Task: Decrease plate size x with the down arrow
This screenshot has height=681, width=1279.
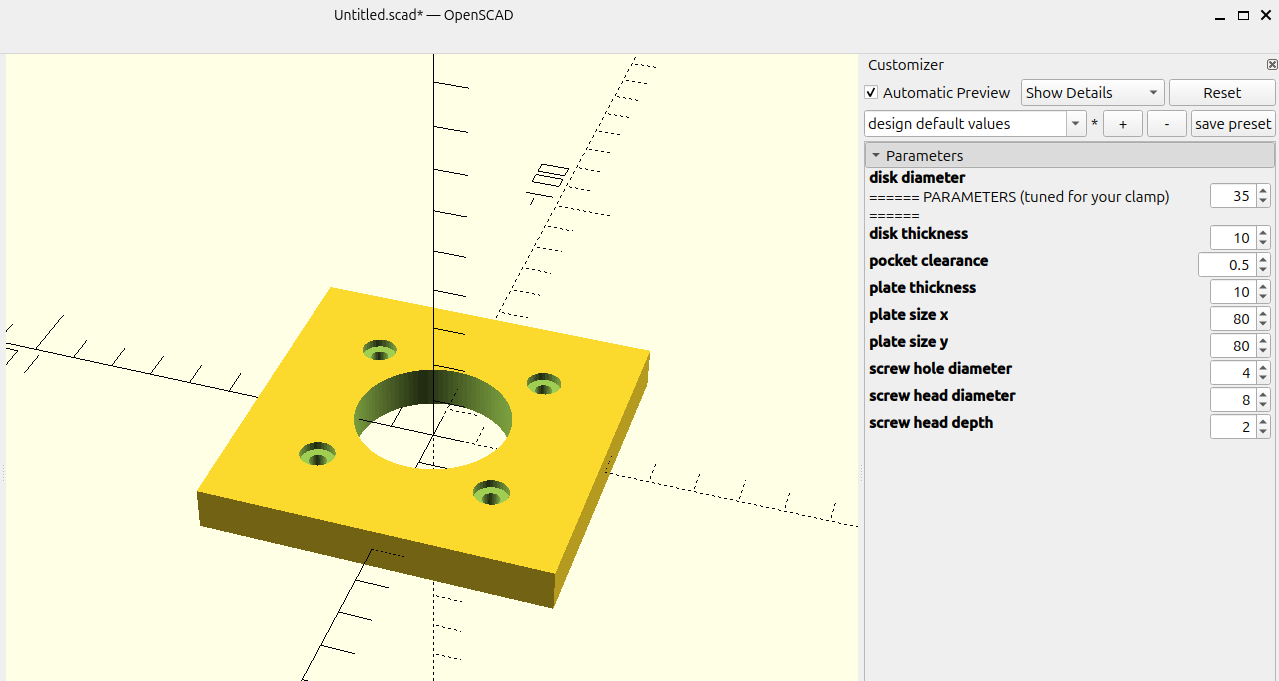Action: point(1263,324)
